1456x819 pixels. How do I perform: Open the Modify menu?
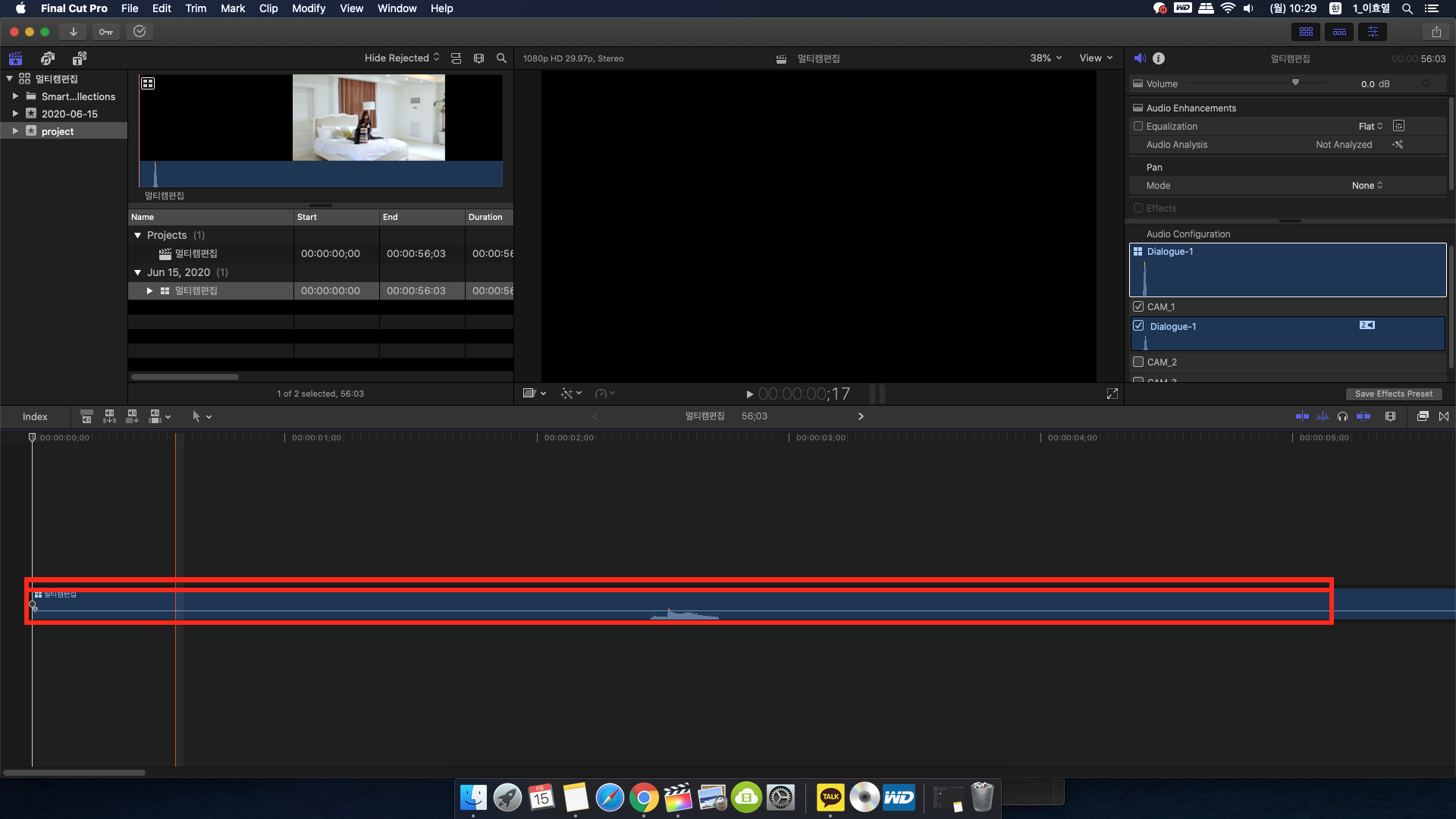click(x=309, y=8)
